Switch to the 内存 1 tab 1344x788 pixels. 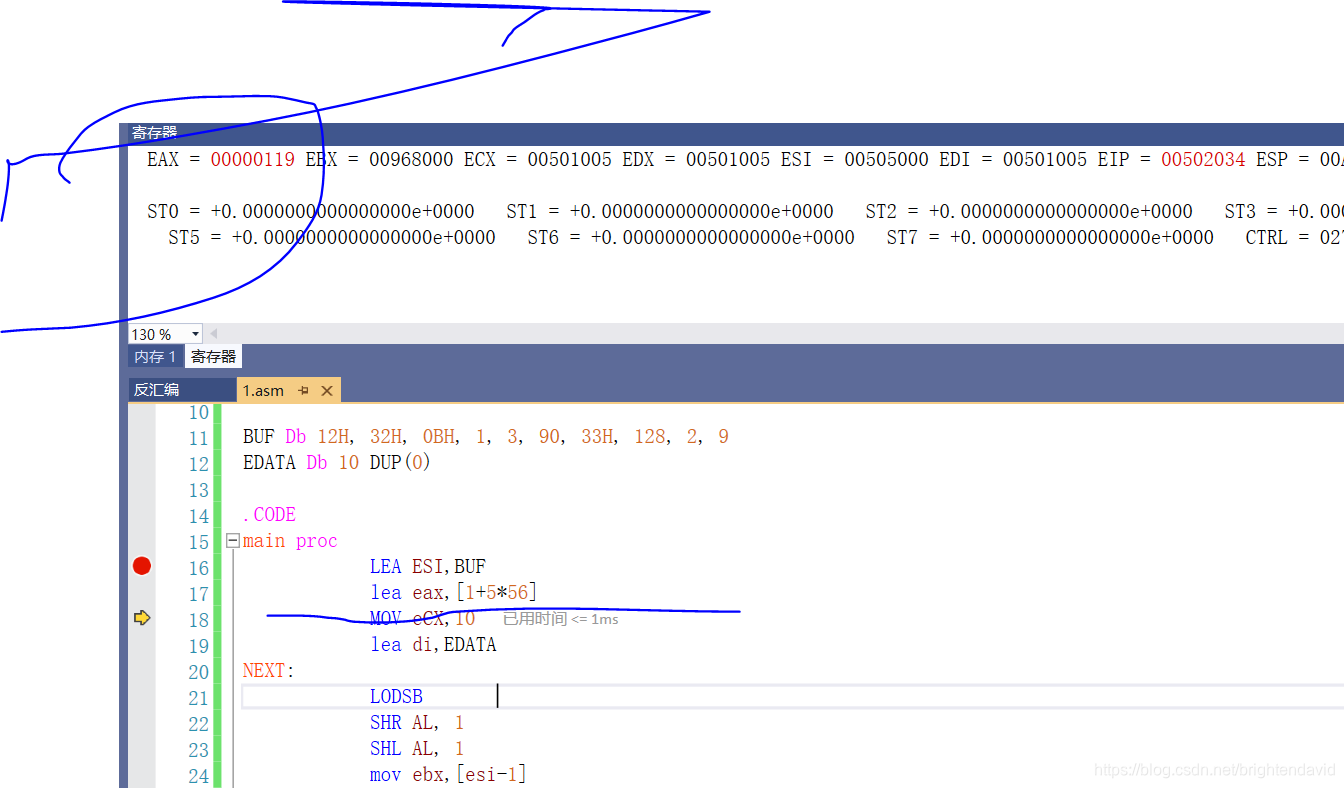click(155, 357)
